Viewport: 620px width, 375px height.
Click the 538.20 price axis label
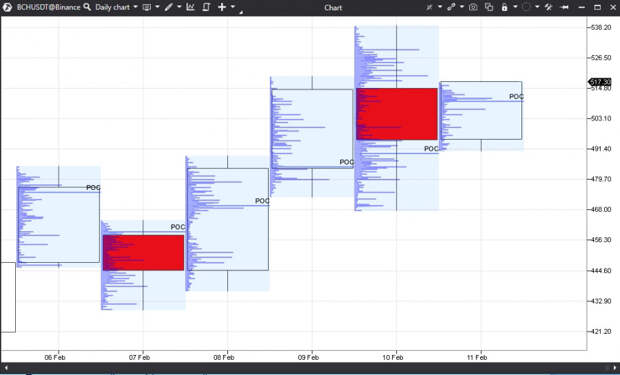[601, 27]
